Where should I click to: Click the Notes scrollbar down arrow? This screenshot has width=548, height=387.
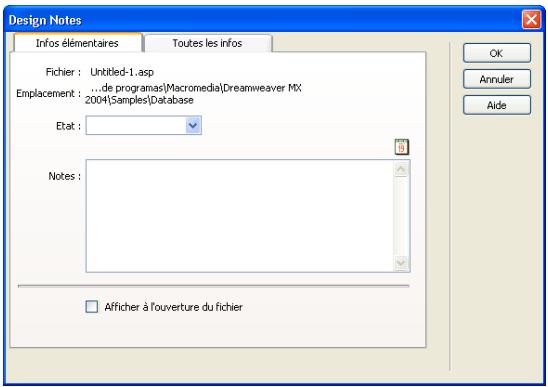(x=401, y=263)
